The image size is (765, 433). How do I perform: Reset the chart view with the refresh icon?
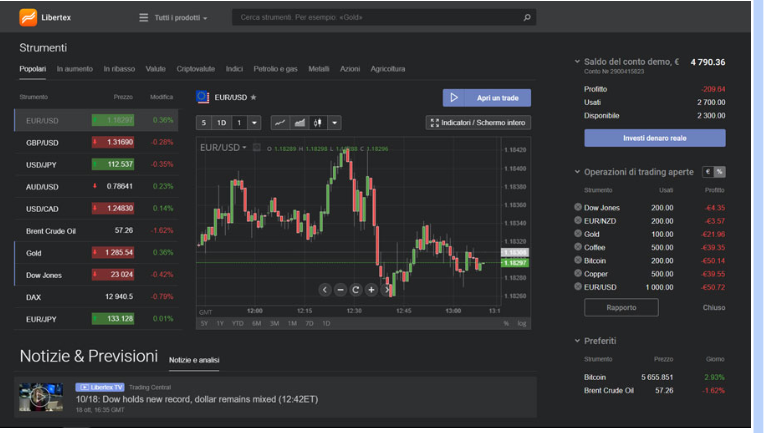pyautogui.click(x=356, y=290)
